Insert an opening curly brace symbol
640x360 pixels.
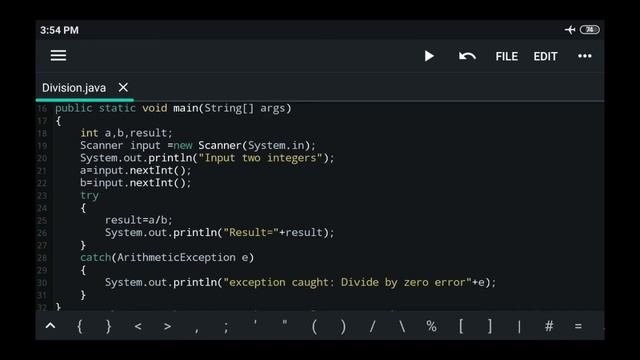(x=80, y=326)
